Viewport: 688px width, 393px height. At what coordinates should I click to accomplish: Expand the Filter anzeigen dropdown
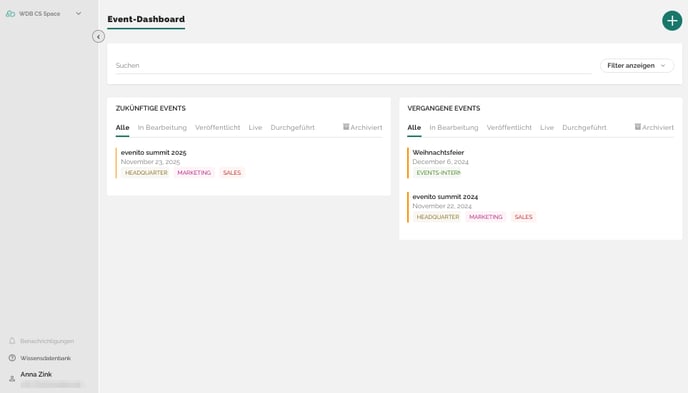click(x=637, y=65)
